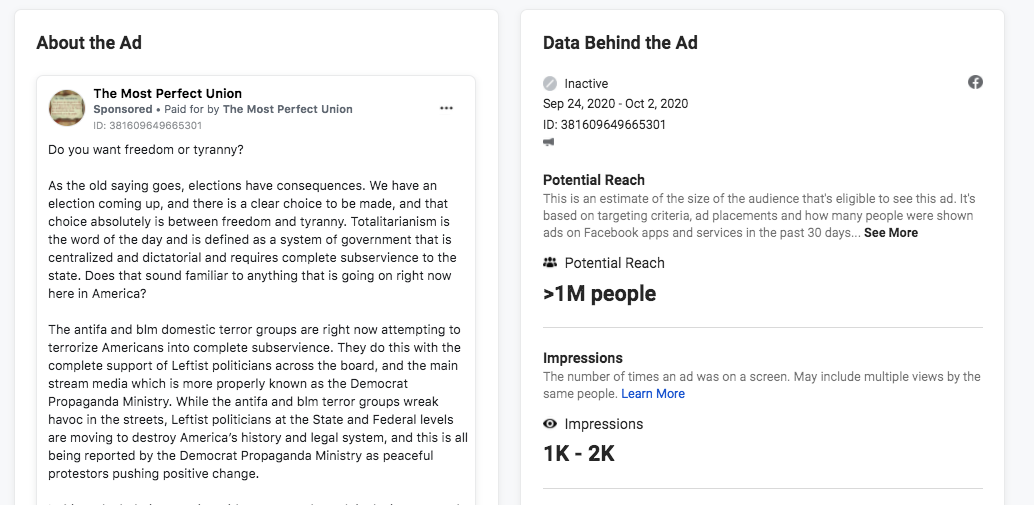Click the date range Sep 24 - Oct 2

tap(615, 104)
